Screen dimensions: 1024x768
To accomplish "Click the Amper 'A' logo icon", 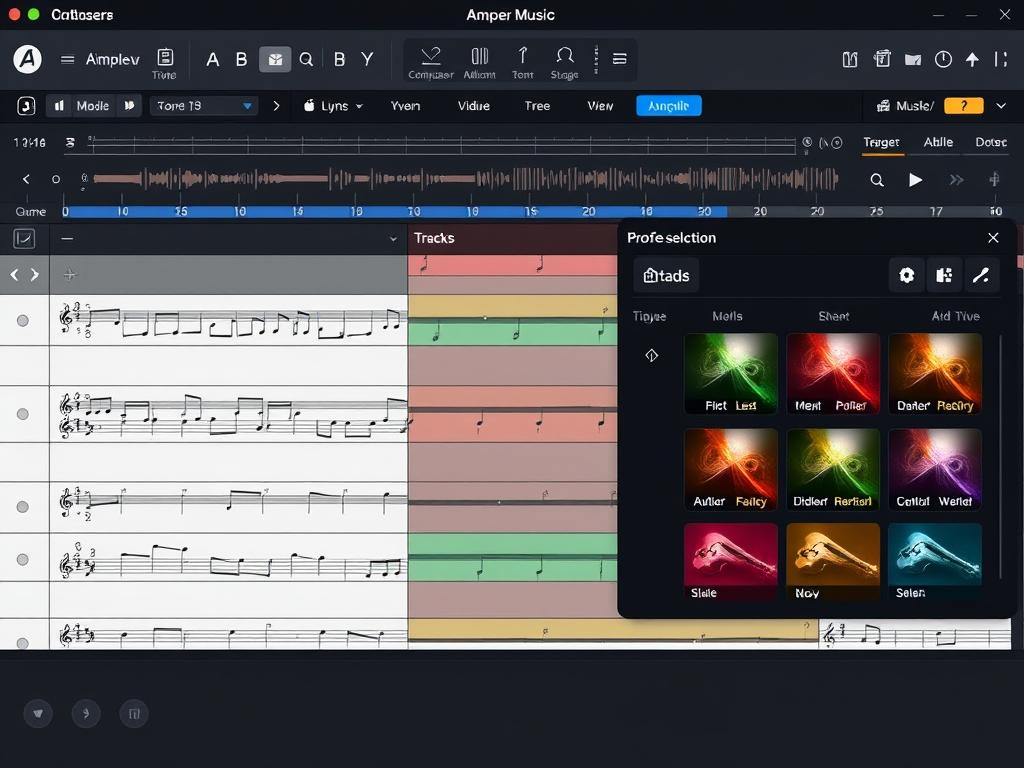I will [27, 59].
